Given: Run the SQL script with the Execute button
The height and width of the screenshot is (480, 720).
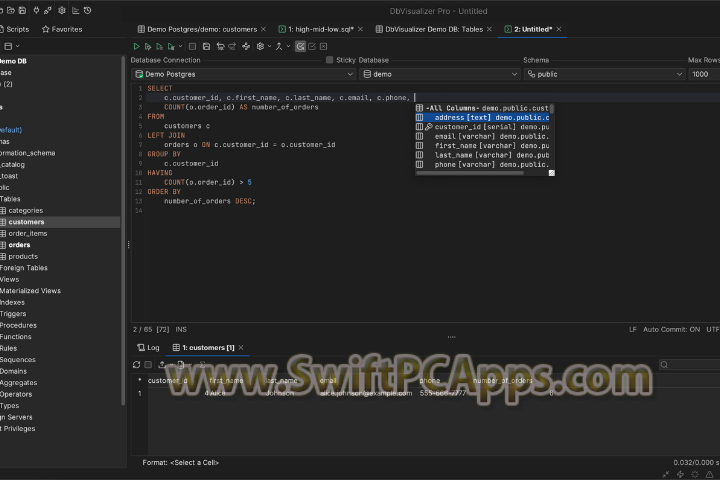Looking at the screenshot, I should coord(137,46).
